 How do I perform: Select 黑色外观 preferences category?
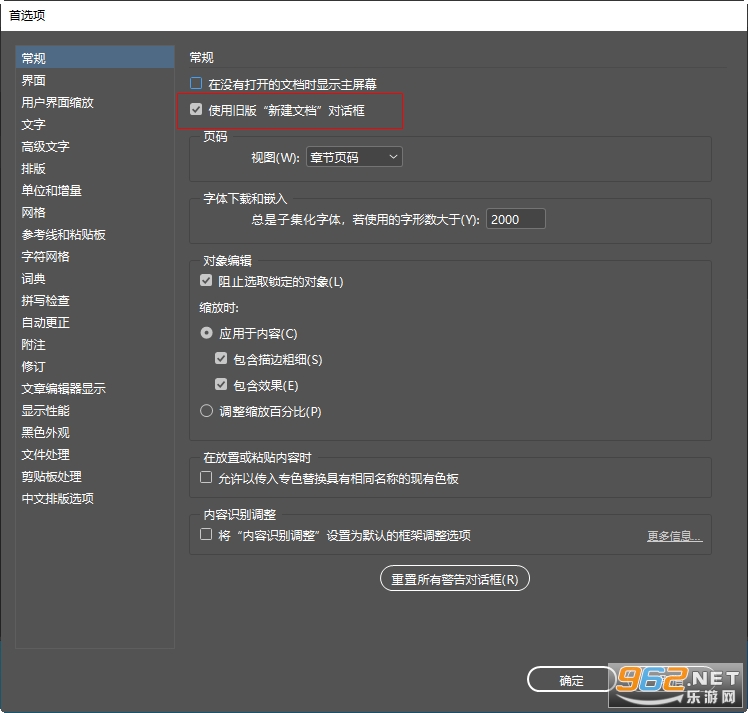pos(95,433)
